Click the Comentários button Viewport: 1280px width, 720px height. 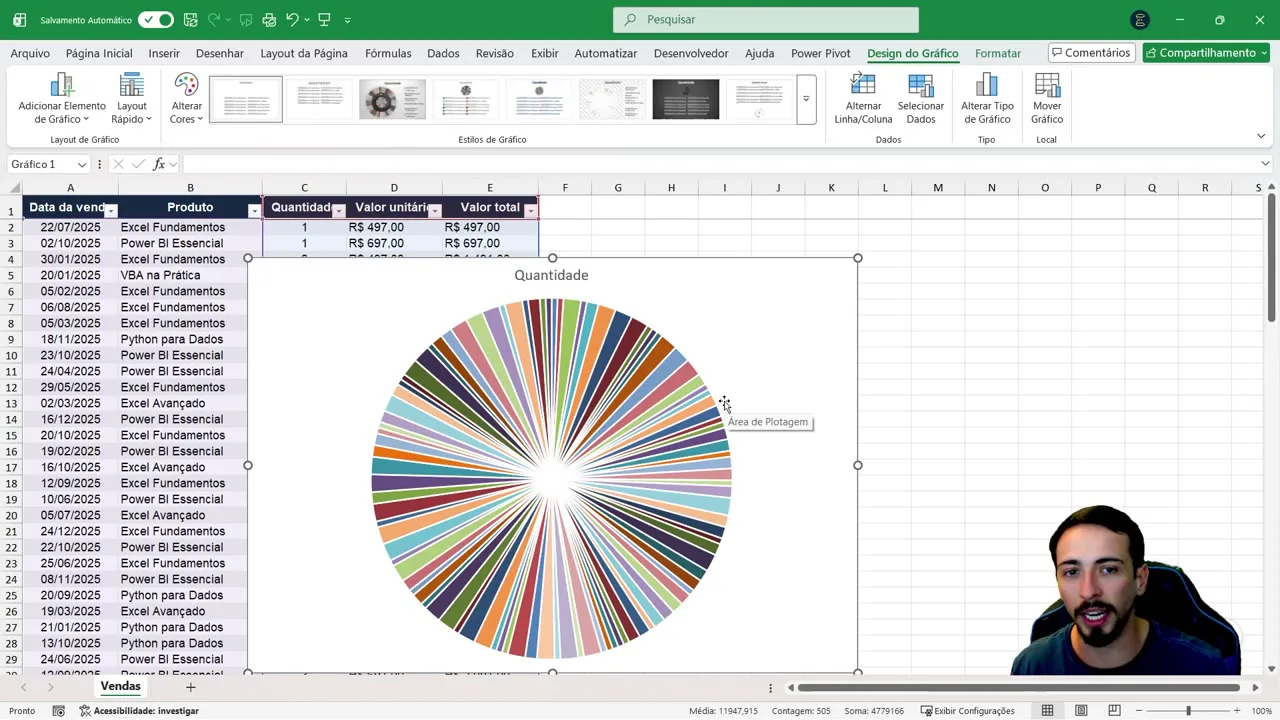click(x=1090, y=53)
